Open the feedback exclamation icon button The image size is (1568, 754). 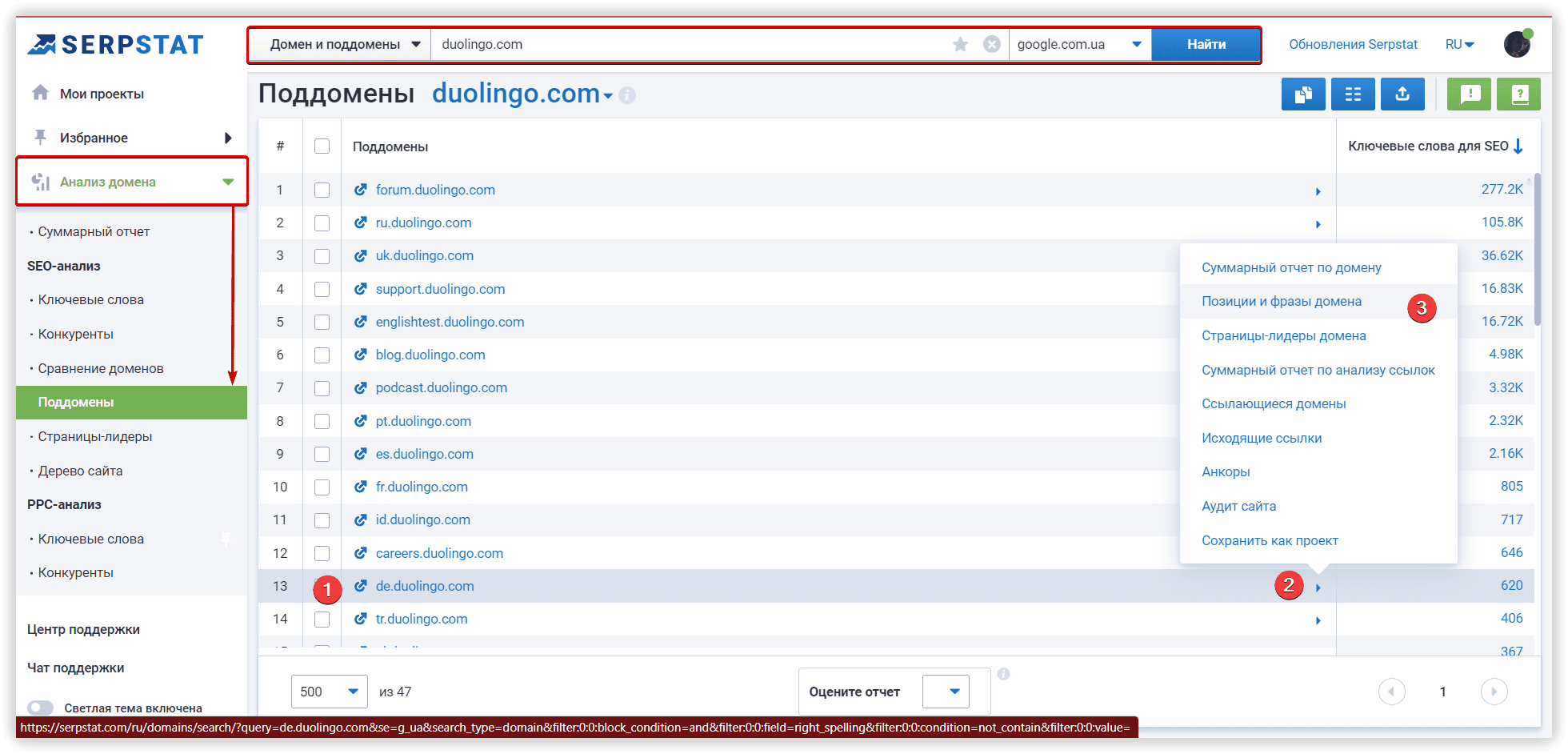click(x=1470, y=94)
